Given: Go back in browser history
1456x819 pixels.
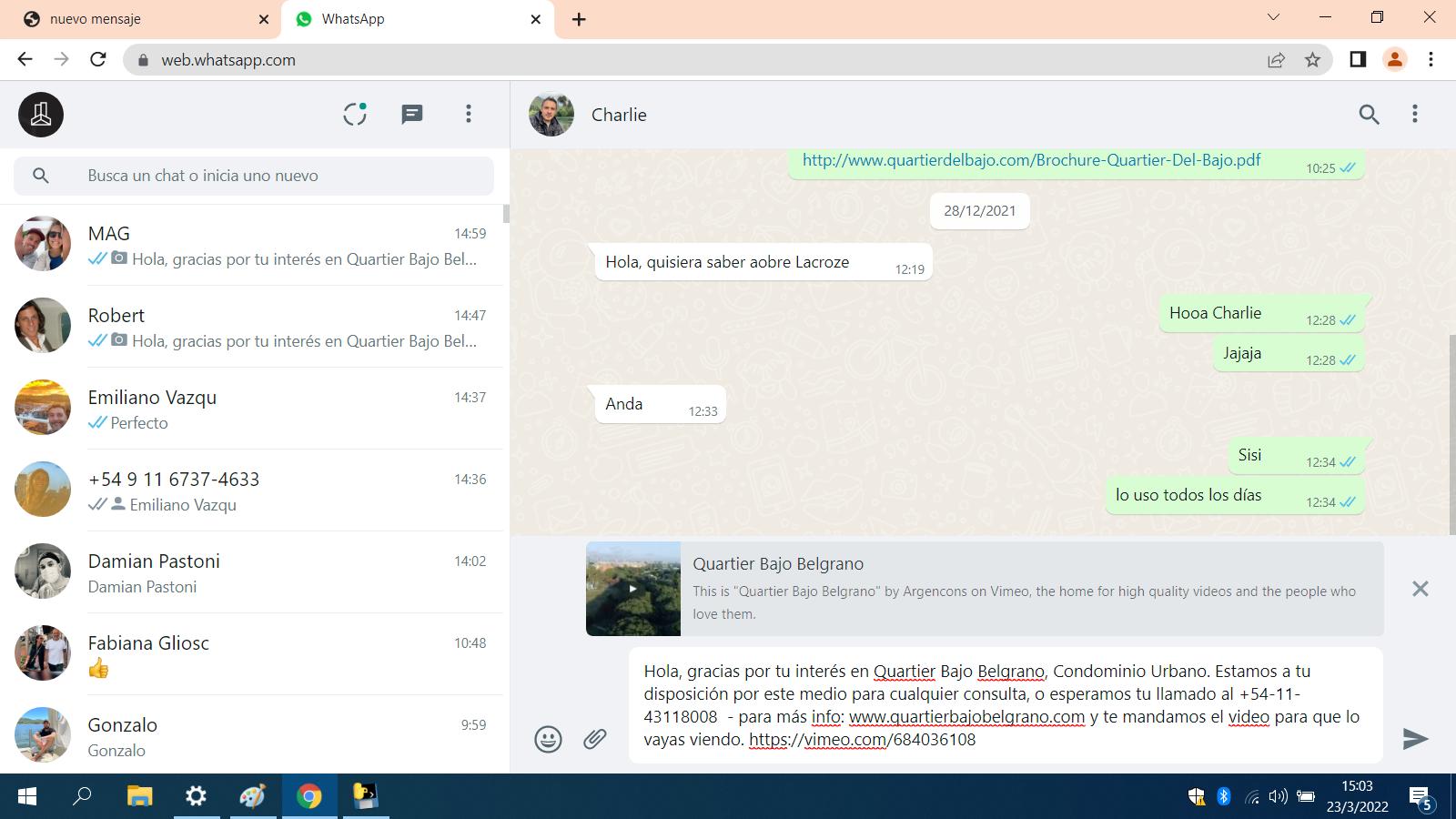Looking at the screenshot, I should click(25, 59).
